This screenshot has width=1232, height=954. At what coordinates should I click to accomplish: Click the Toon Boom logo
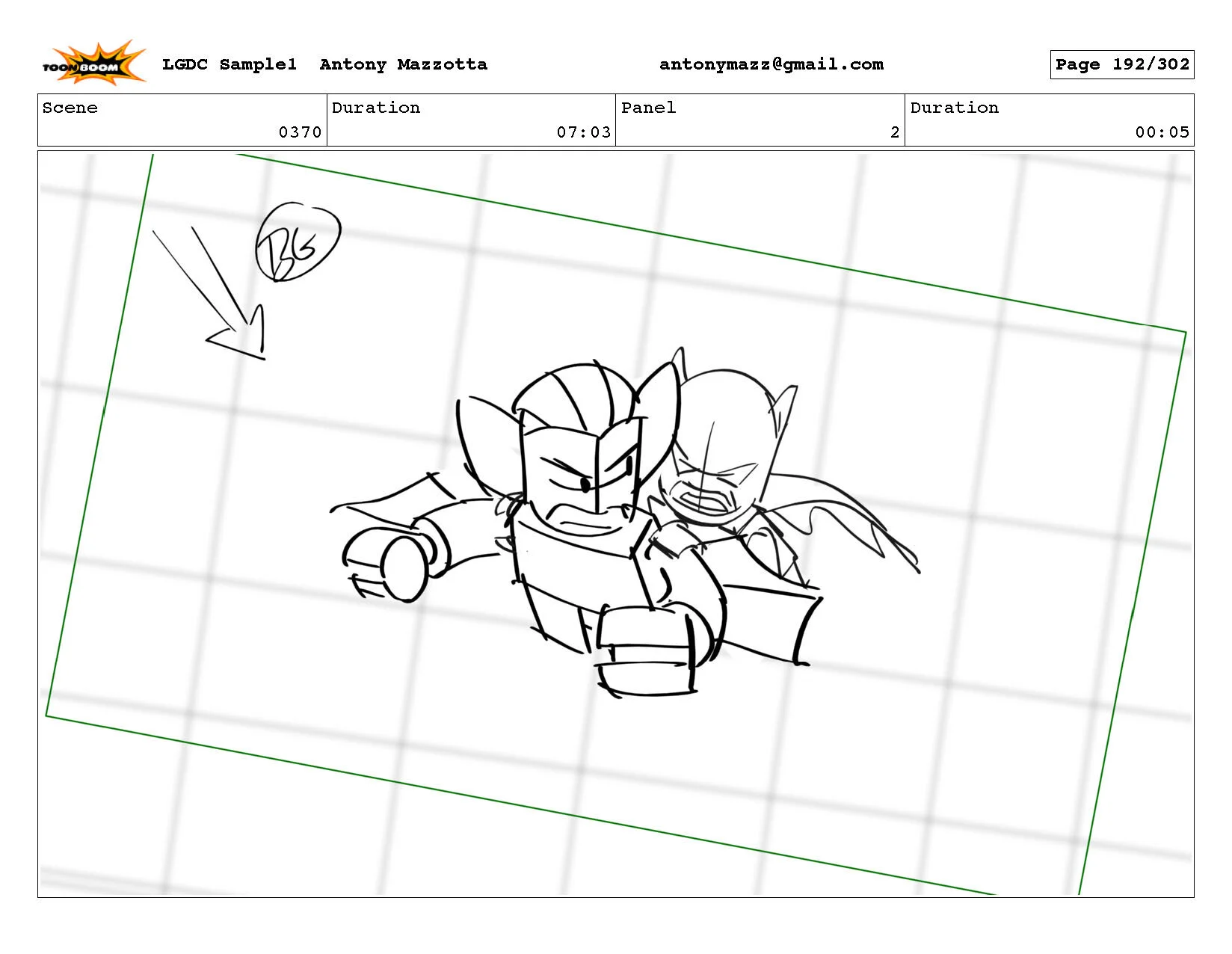coord(93,63)
